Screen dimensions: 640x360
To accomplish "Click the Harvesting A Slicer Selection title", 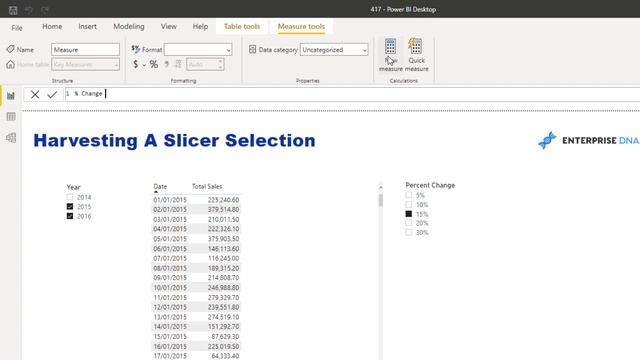I will pos(174,141).
